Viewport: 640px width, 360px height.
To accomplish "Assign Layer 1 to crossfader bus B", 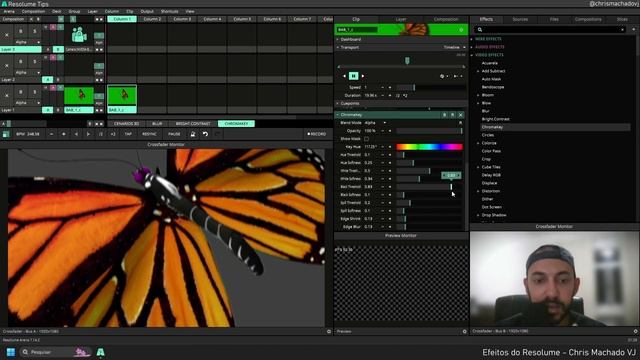I will [x=58, y=110].
